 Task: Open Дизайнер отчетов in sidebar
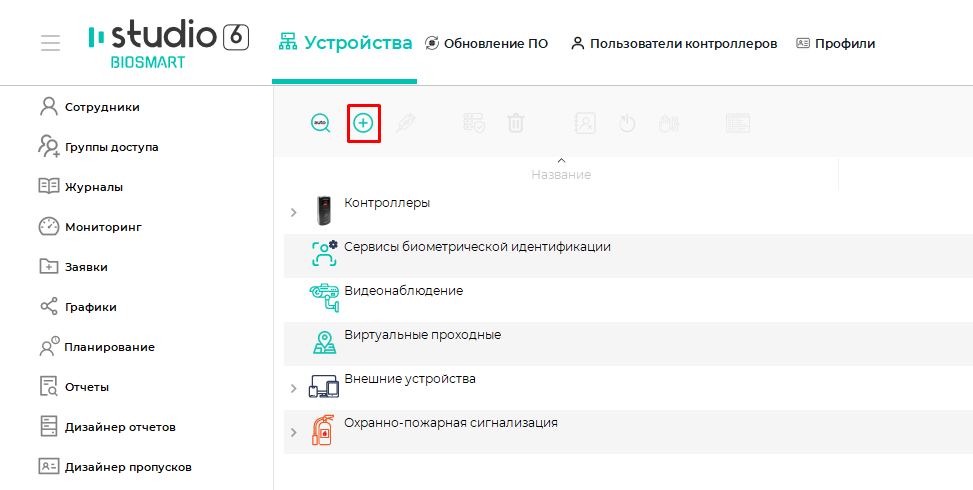[x=120, y=427]
